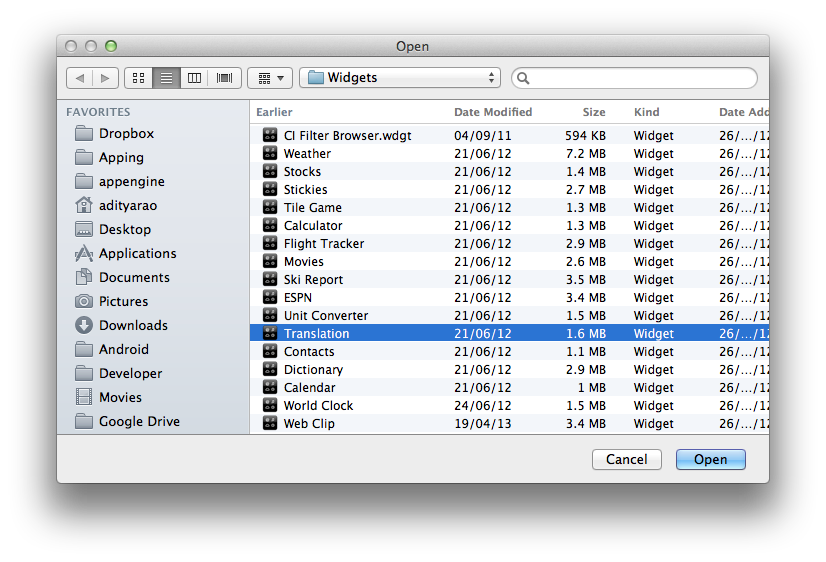The image size is (826, 562).
Task: Go forward to next folder
Action: pyautogui.click(x=106, y=78)
